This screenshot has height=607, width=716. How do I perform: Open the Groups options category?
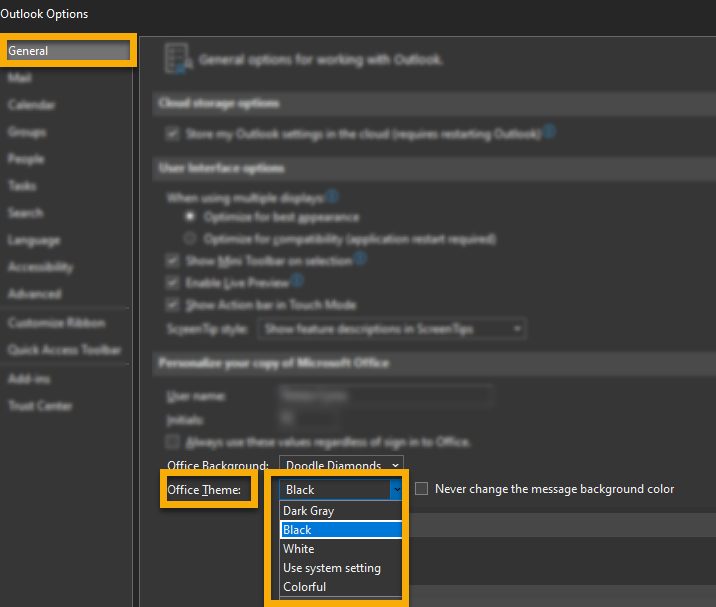point(26,132)
